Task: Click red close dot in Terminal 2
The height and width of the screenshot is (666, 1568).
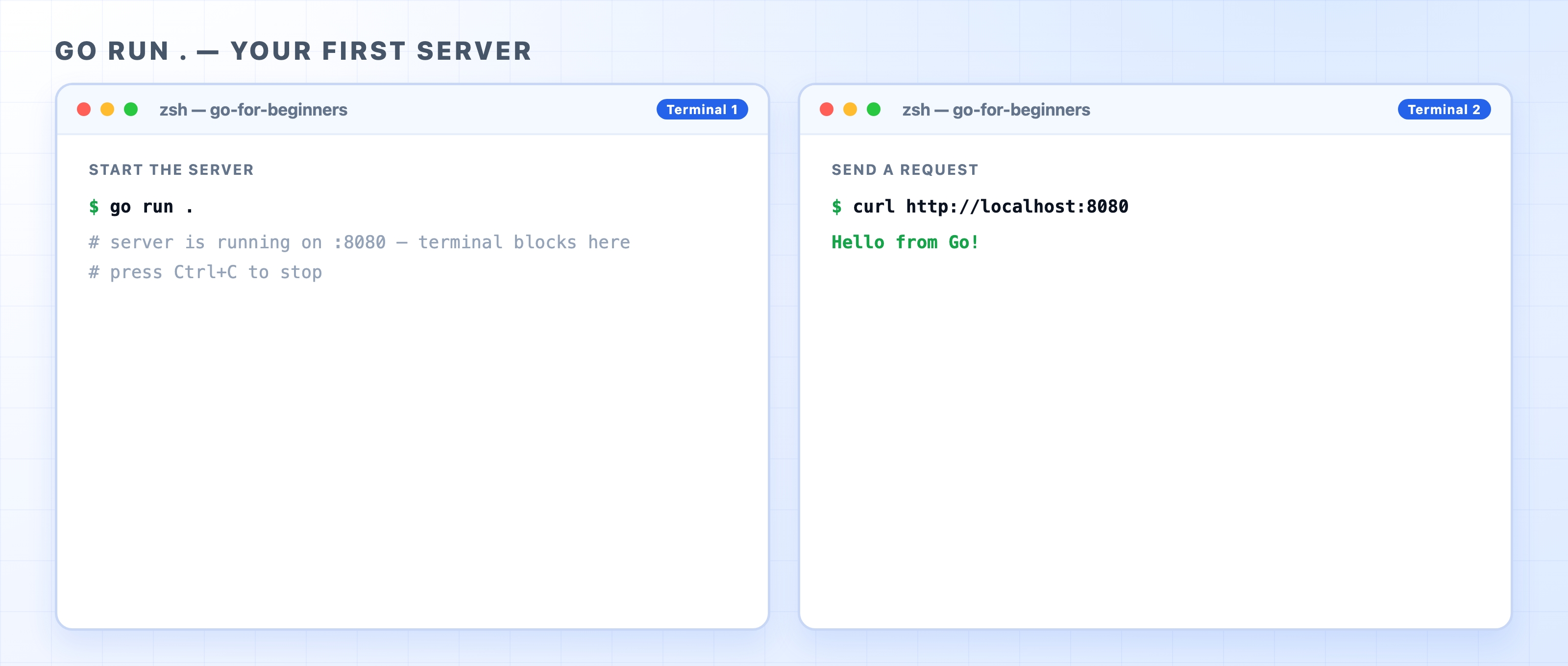Action: (827, 110)
